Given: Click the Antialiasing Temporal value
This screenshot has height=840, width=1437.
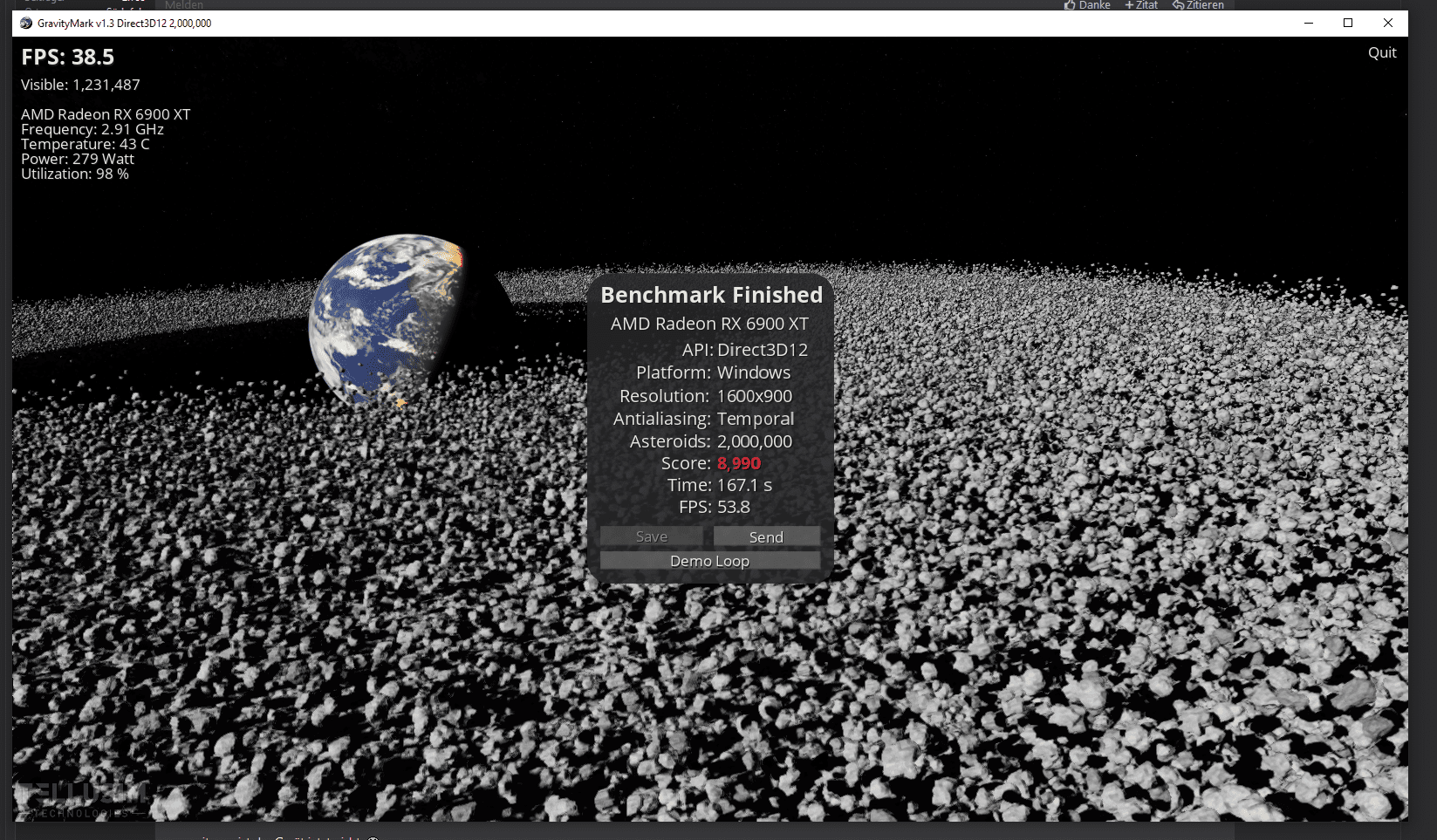Looking at the screenshot, I should click(756, 419).
